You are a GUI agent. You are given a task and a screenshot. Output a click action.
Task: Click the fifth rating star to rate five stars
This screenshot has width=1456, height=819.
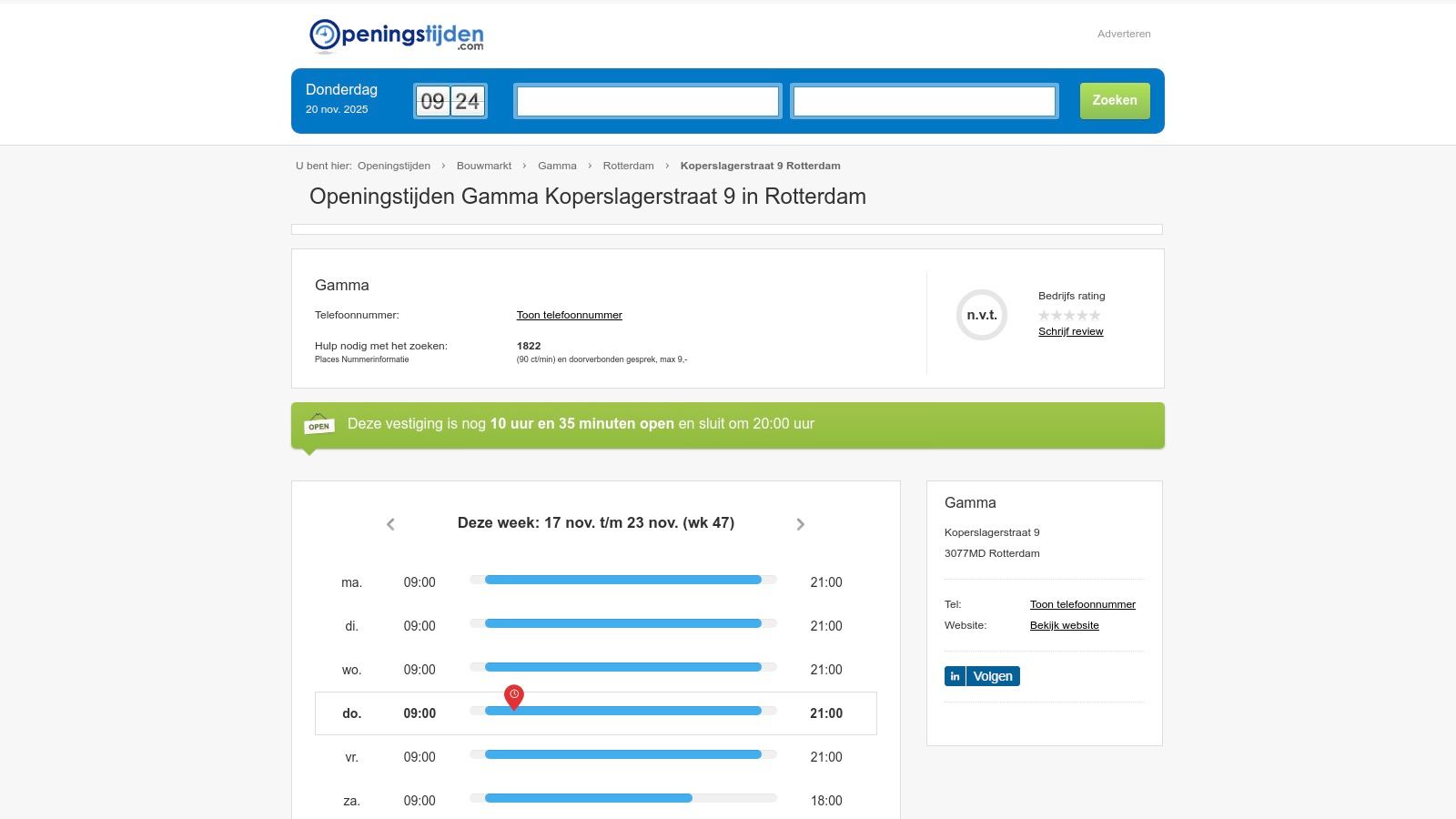pos(1095,314)
